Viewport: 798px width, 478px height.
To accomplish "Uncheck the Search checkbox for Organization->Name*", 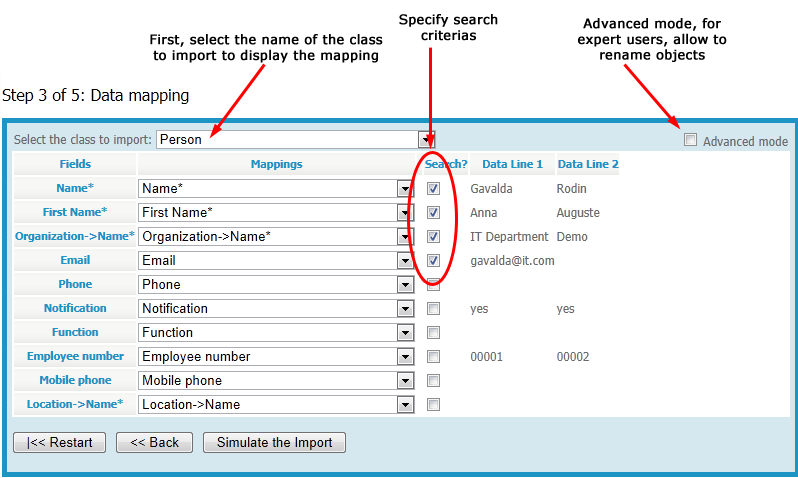I will click(433, 237).
